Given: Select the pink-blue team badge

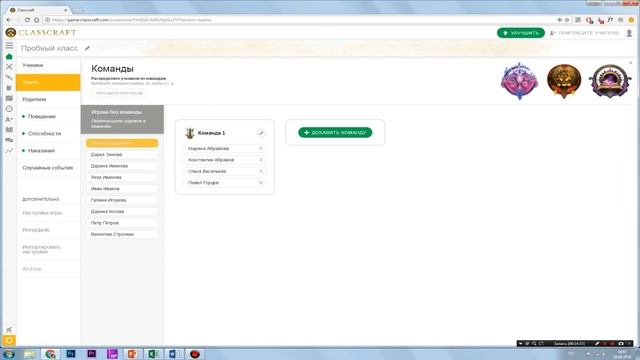Looking at the screenshot, I should point(519,81).
